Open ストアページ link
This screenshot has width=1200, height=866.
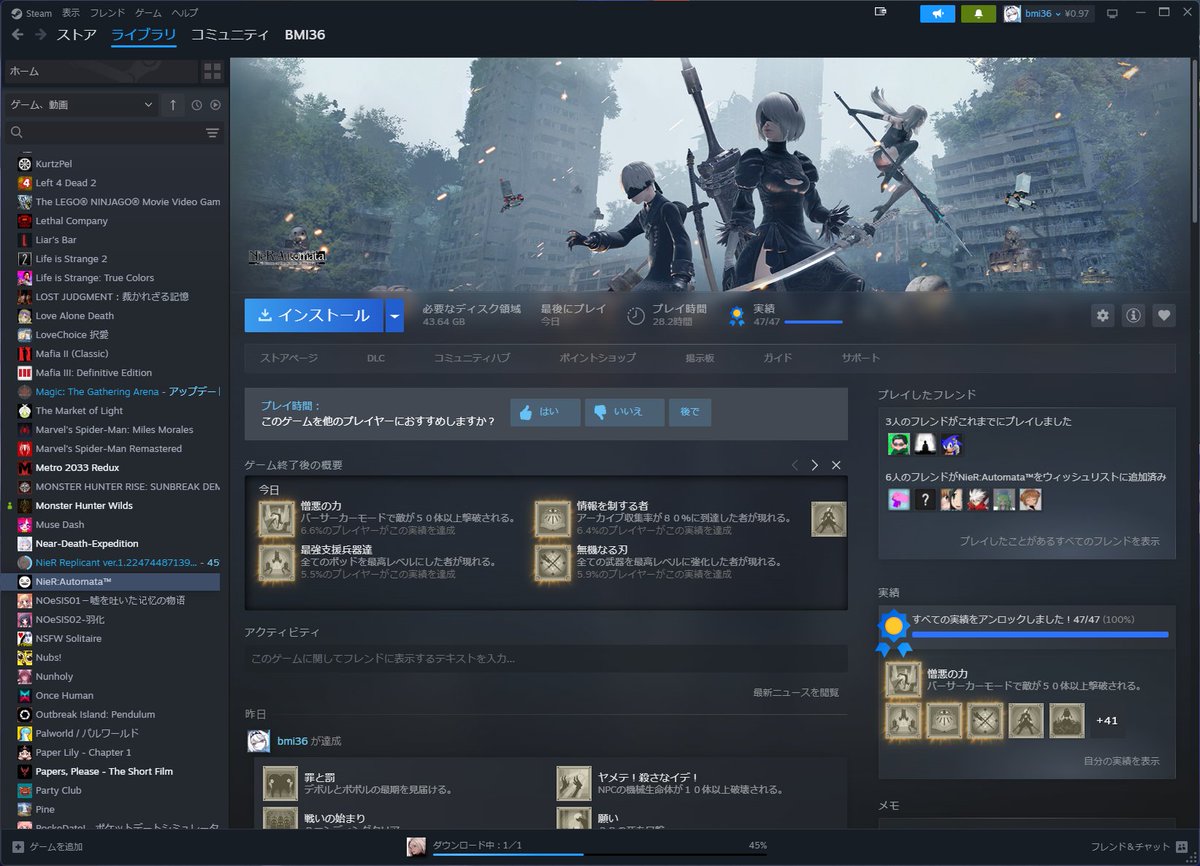click(x=289, y=358)
